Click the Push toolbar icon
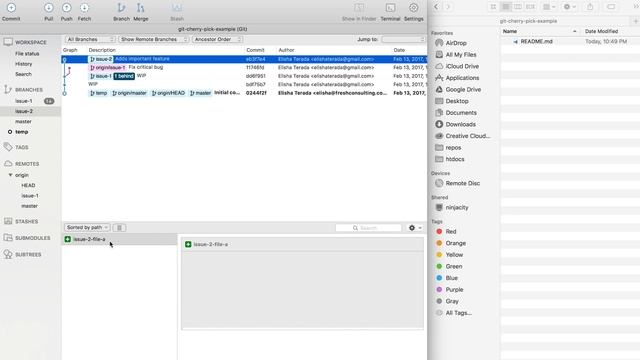Screen dimensions: 640x360 (67, 8)
